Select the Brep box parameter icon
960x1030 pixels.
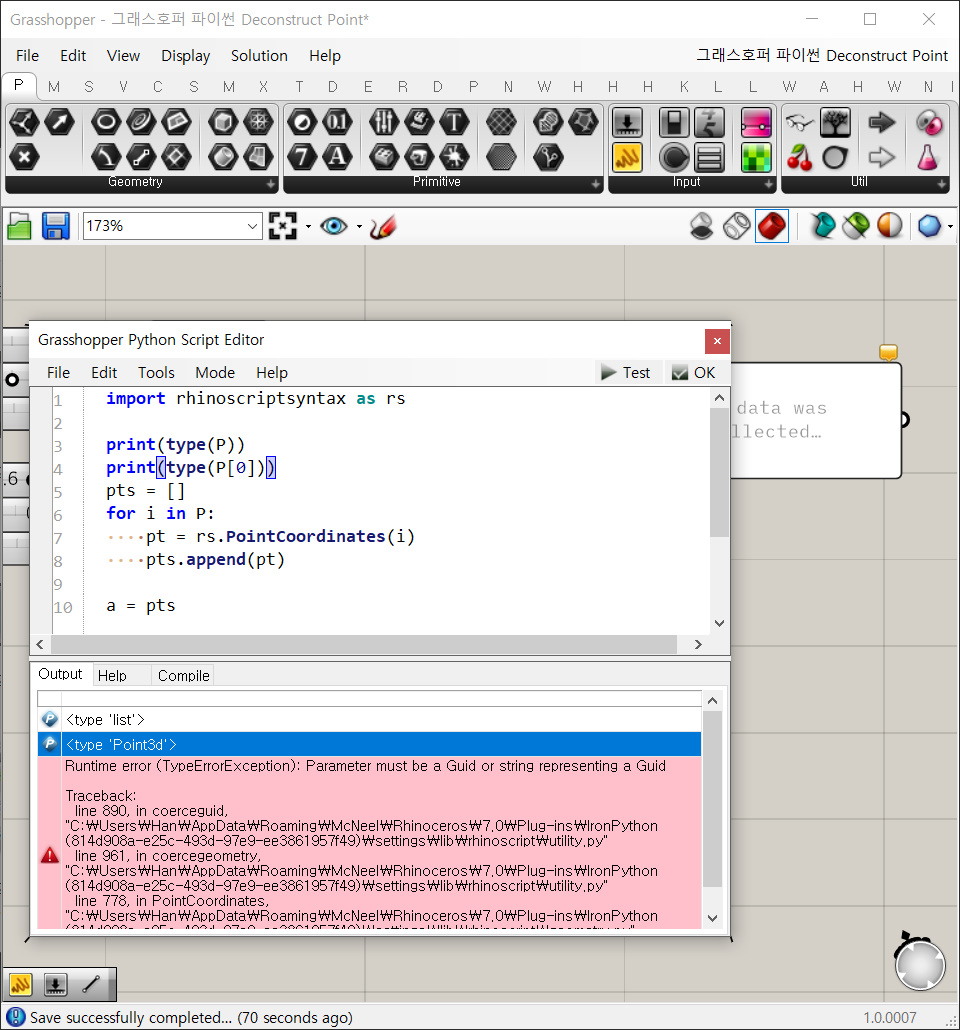point(223,122)
